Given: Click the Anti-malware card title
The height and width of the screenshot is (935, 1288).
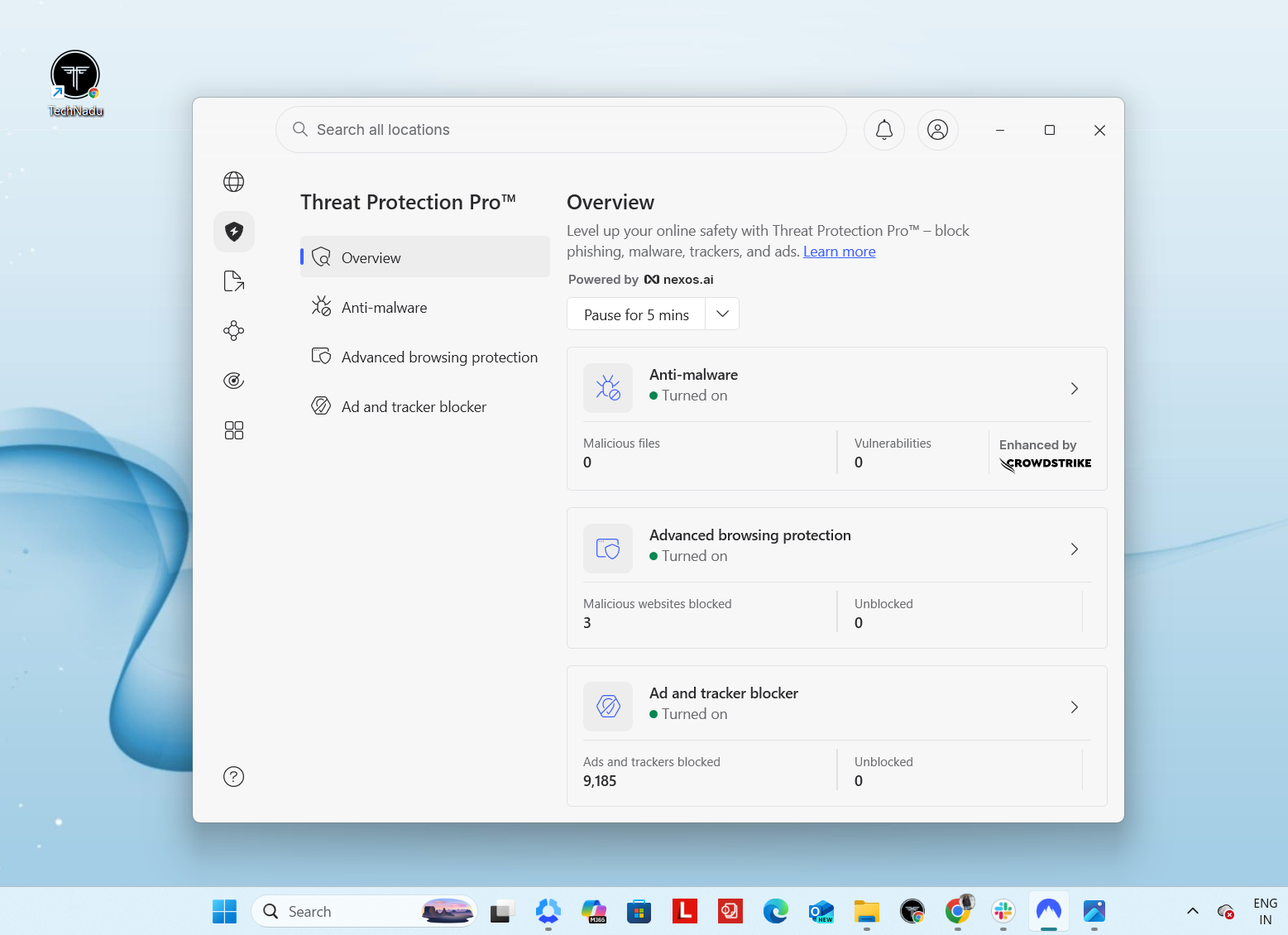Looking at the screenshot, I should pyautogui.click(x=693, y=375).
